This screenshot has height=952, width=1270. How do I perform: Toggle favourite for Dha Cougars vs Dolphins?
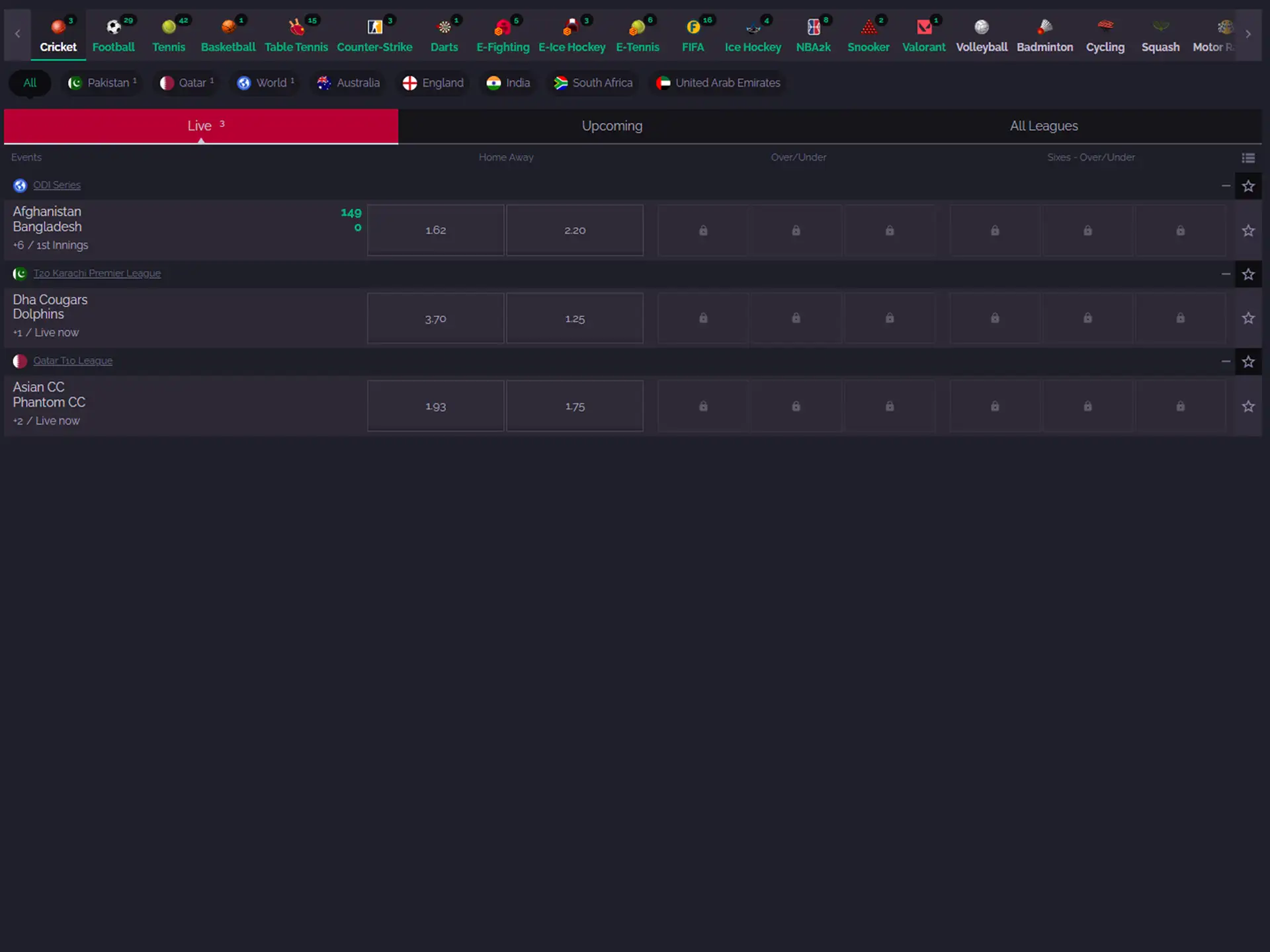click(x=1248, y=318)
